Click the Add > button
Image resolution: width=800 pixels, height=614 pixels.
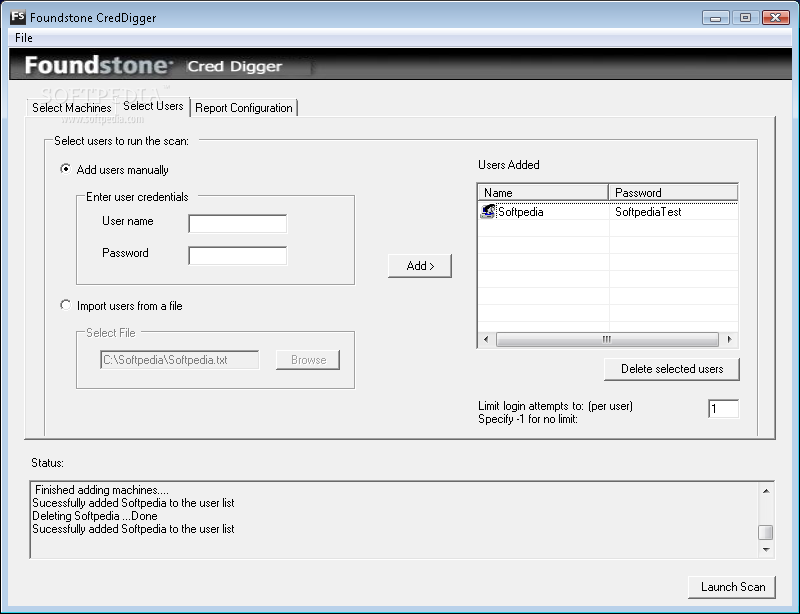[420, 266]
